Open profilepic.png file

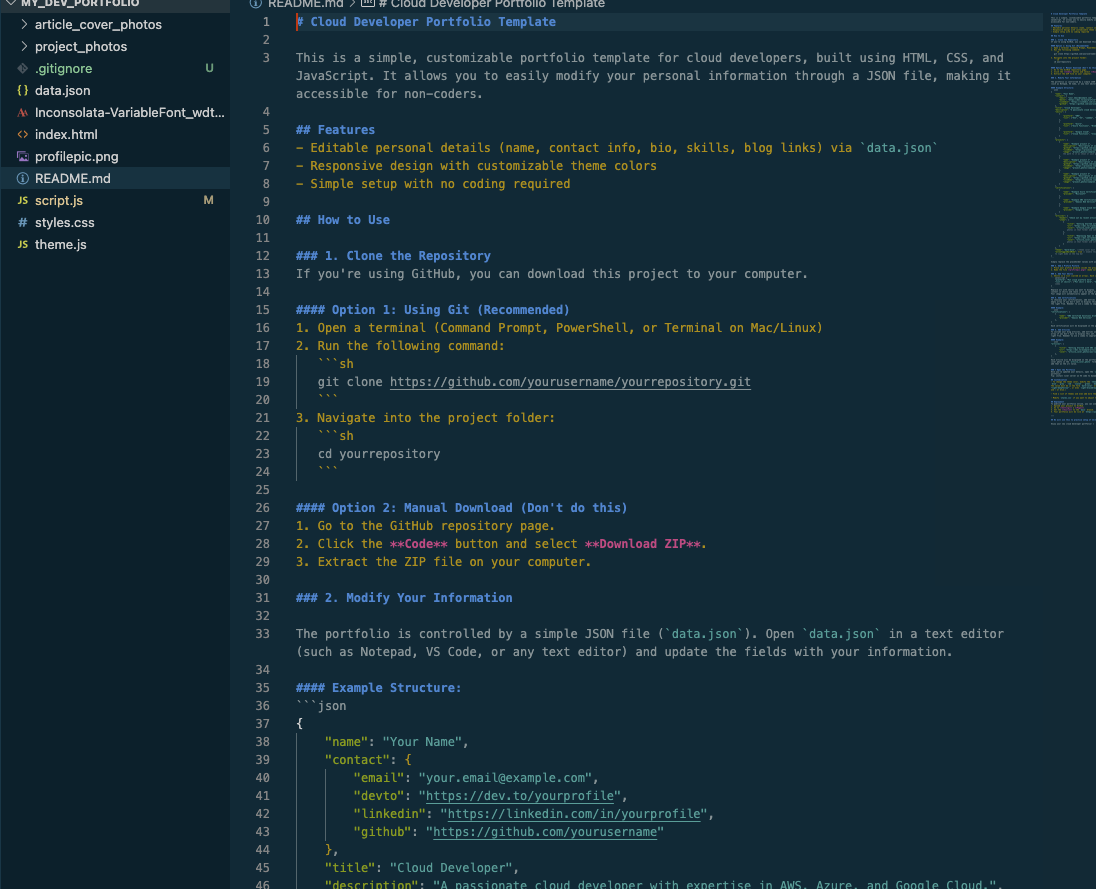tap(77, 157)
